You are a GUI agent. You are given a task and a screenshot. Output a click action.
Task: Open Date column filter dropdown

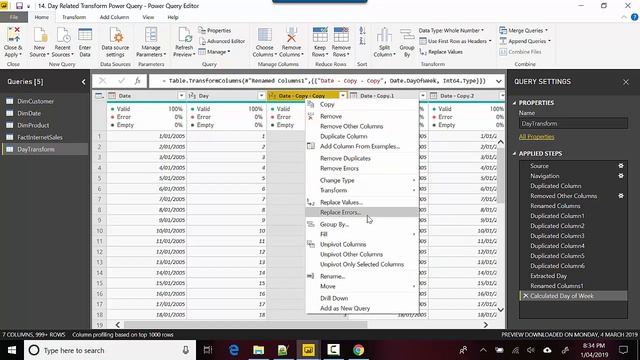[x=181, y=96]
